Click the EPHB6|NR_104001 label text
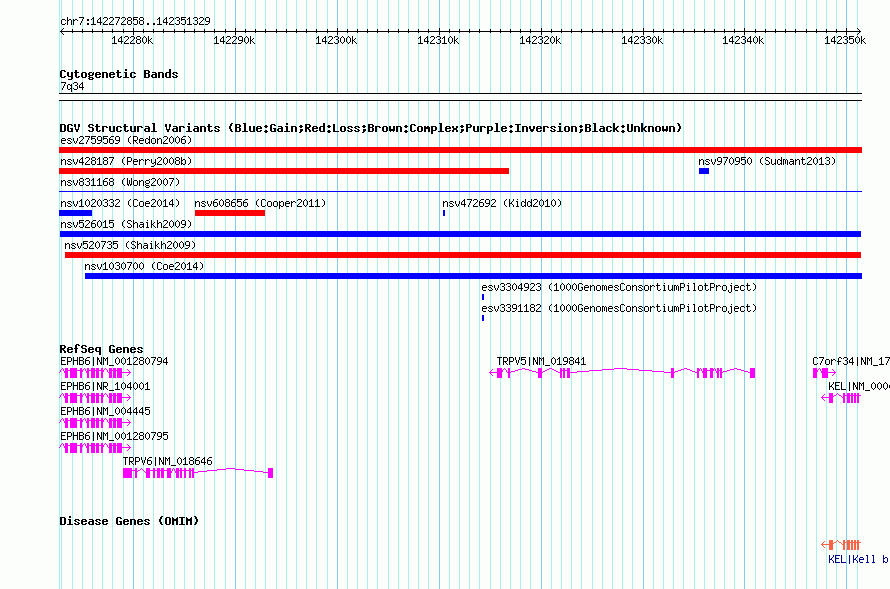The height and width of the screenshot is (589, 890). click(105, 386)
